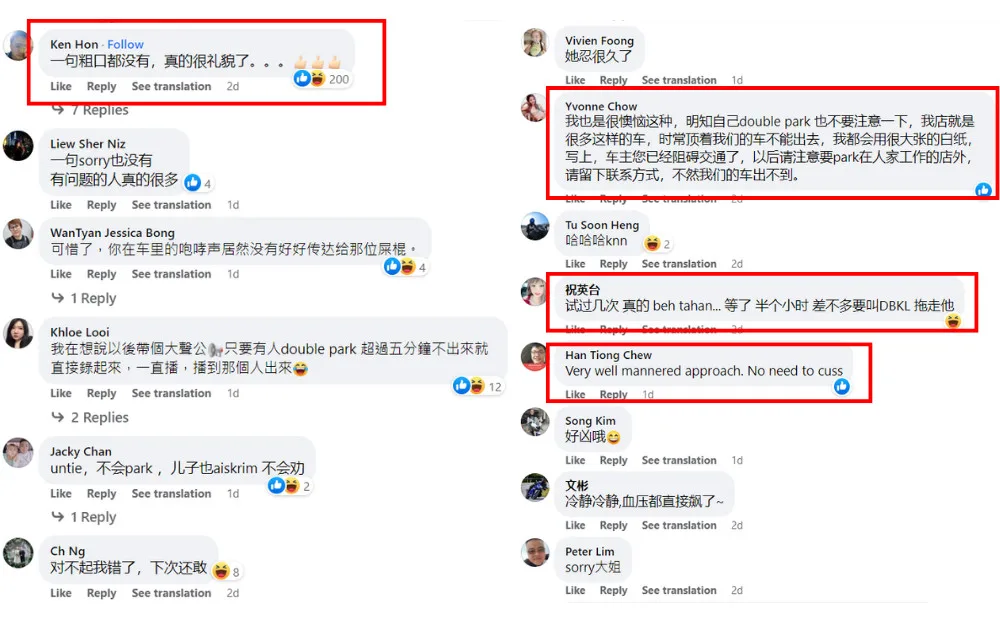The image size is (1000, 623).
Task: See translation of 文彬's comment
Action: (x=679, y=525)
